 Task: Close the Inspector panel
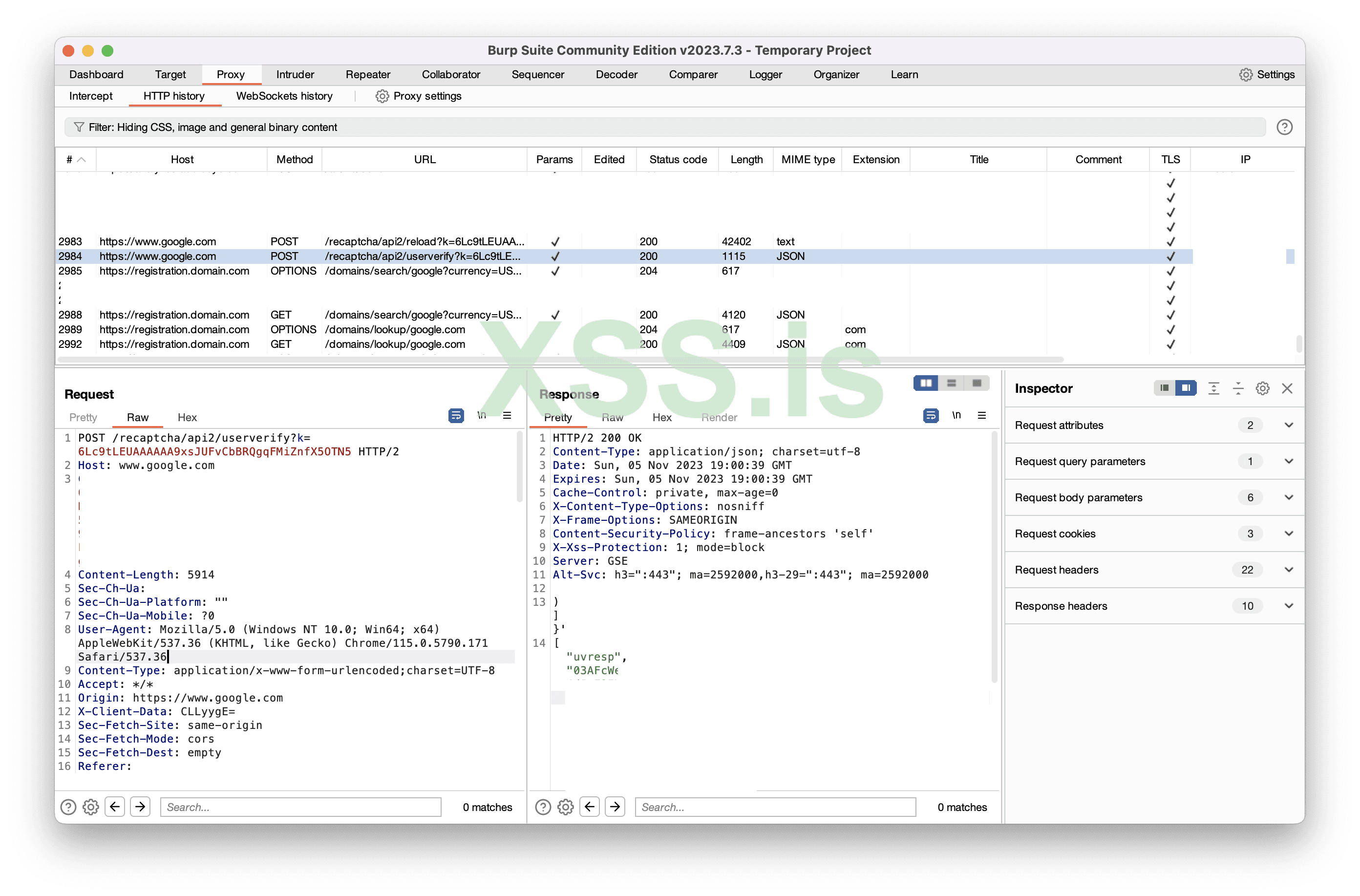point(1287,388)
